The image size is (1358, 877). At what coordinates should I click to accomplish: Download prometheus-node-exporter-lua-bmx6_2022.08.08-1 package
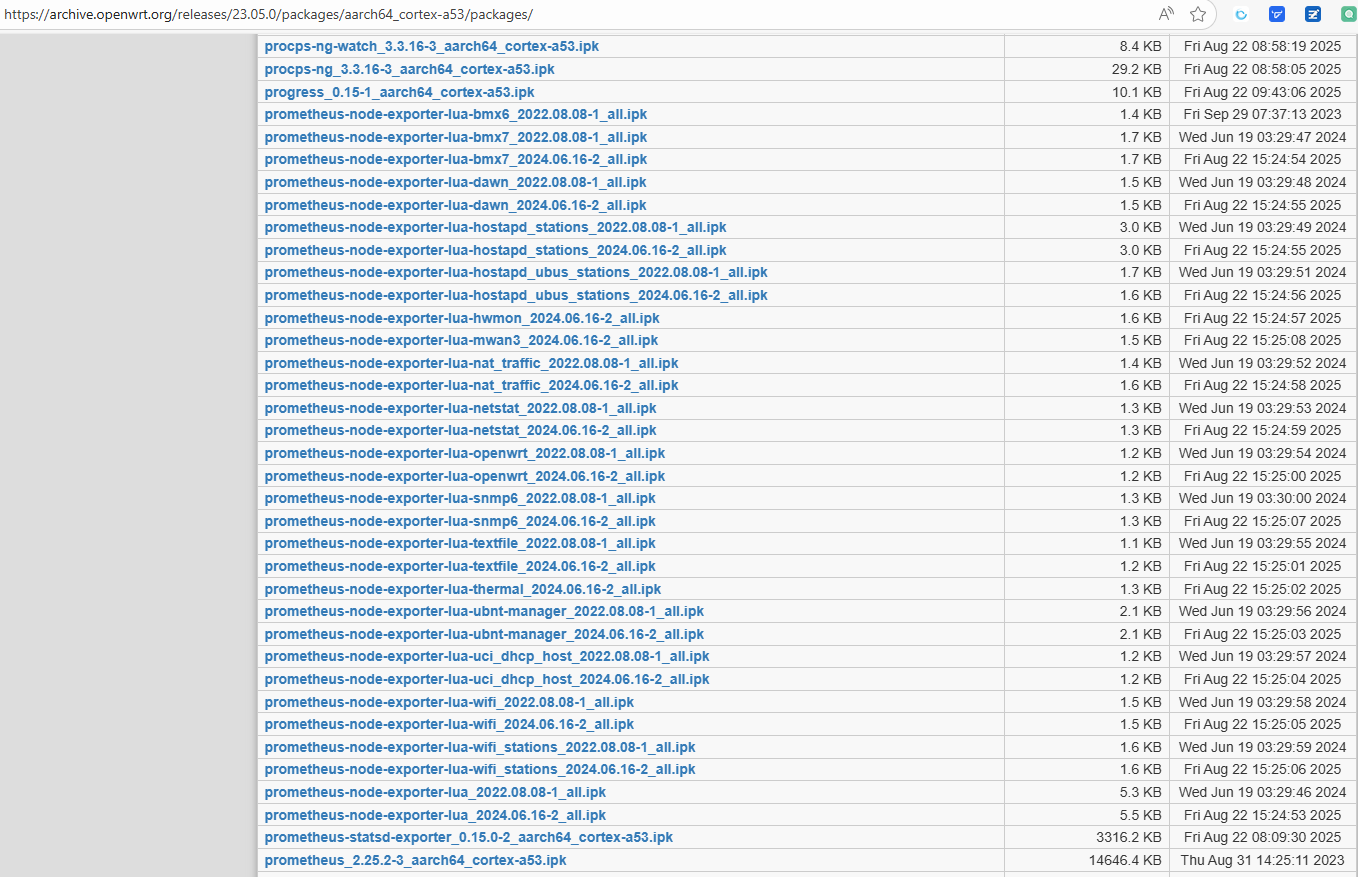pos(455,114)
